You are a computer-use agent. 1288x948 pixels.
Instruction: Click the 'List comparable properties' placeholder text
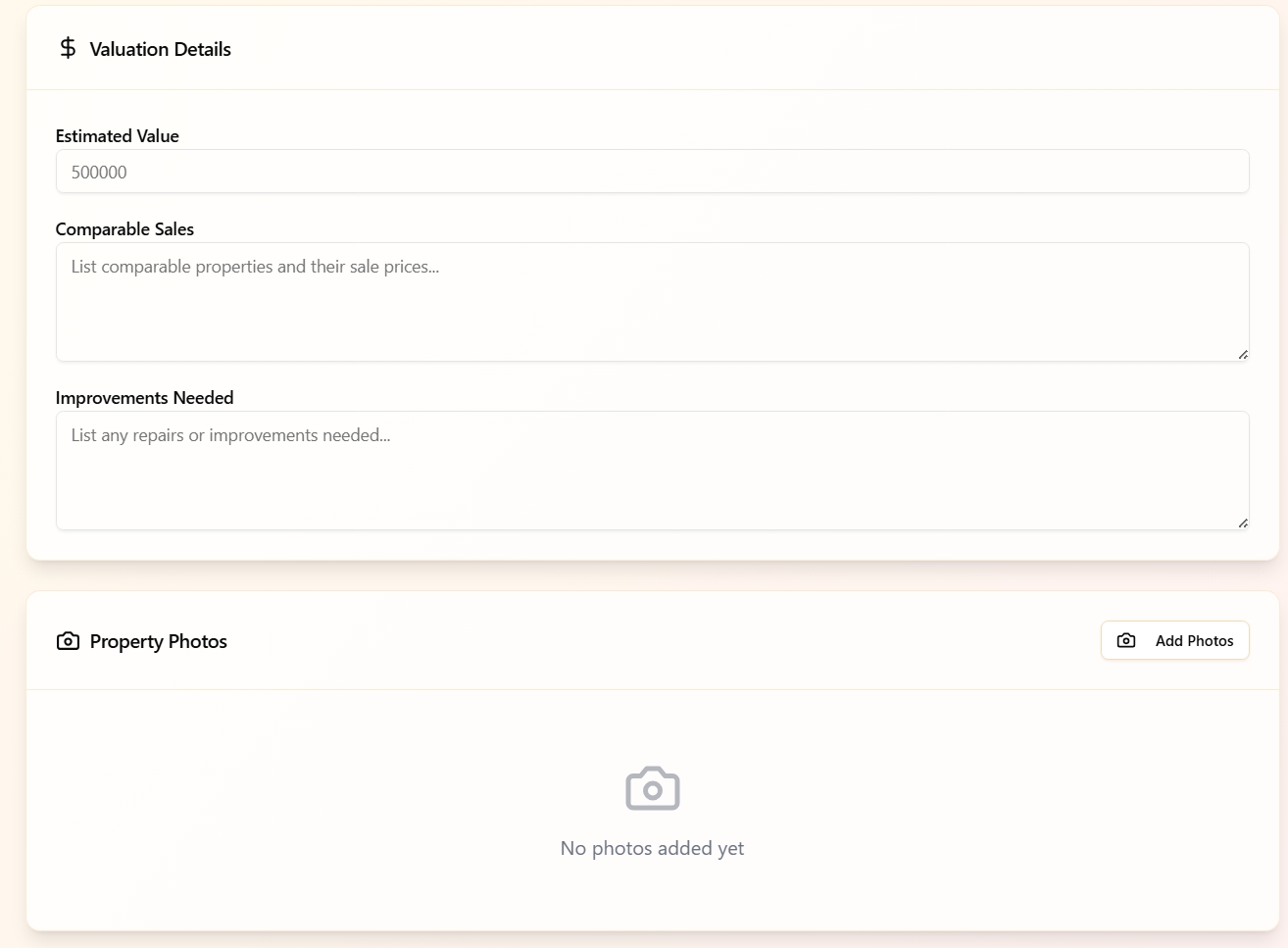tap(255, 267)
